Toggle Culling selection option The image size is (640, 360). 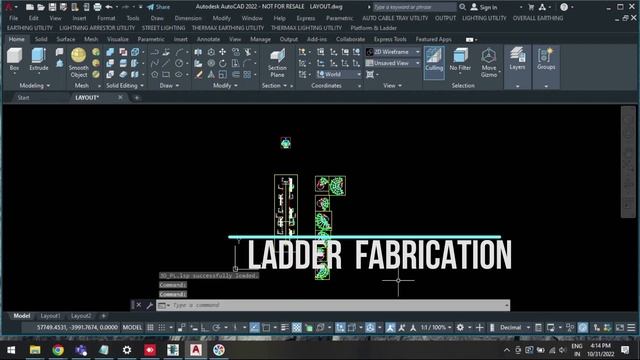coord(434,62)
